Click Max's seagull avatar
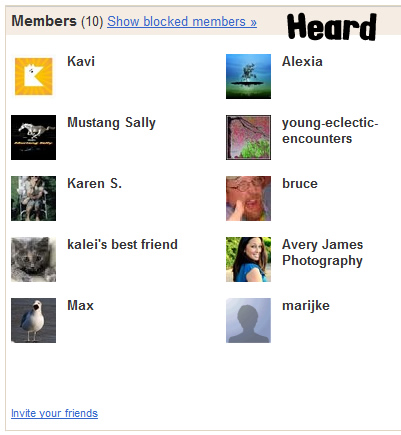 click(33, 320)
